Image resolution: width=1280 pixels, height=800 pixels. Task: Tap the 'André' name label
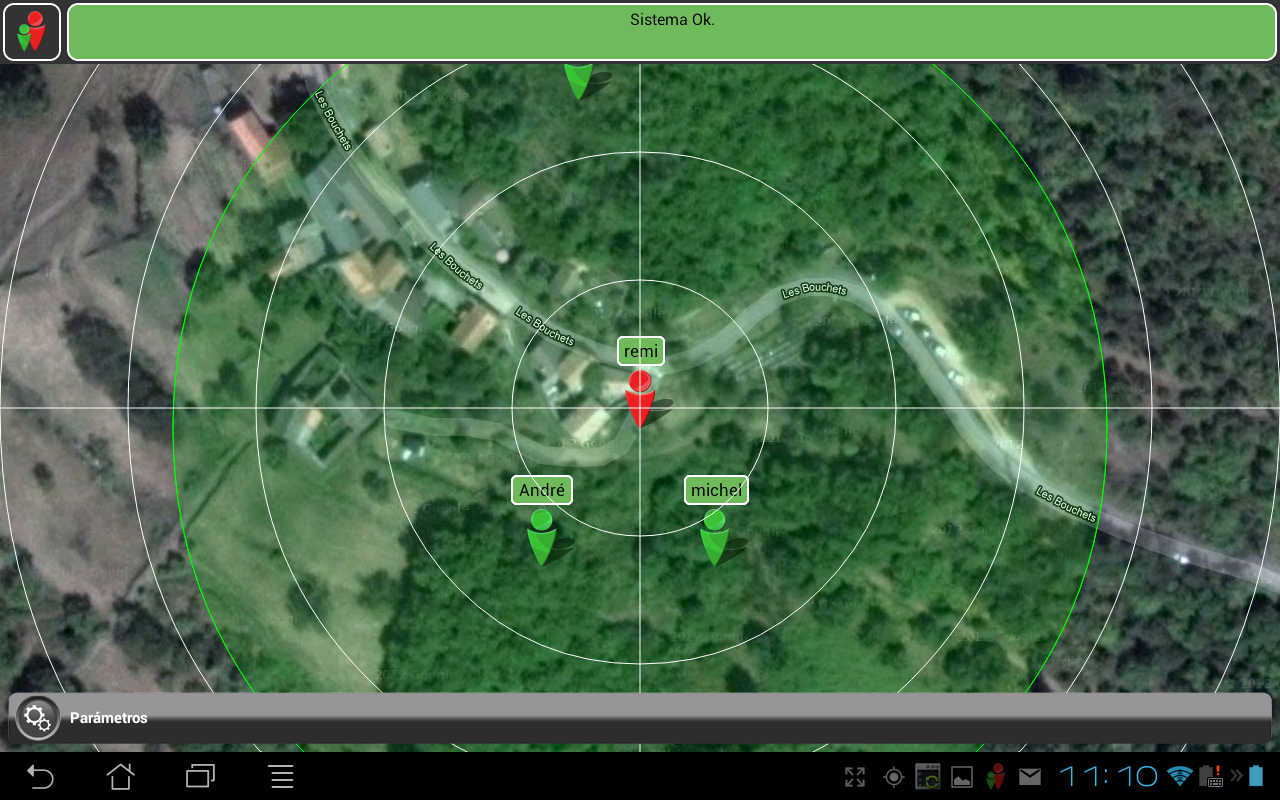point(542,490)
